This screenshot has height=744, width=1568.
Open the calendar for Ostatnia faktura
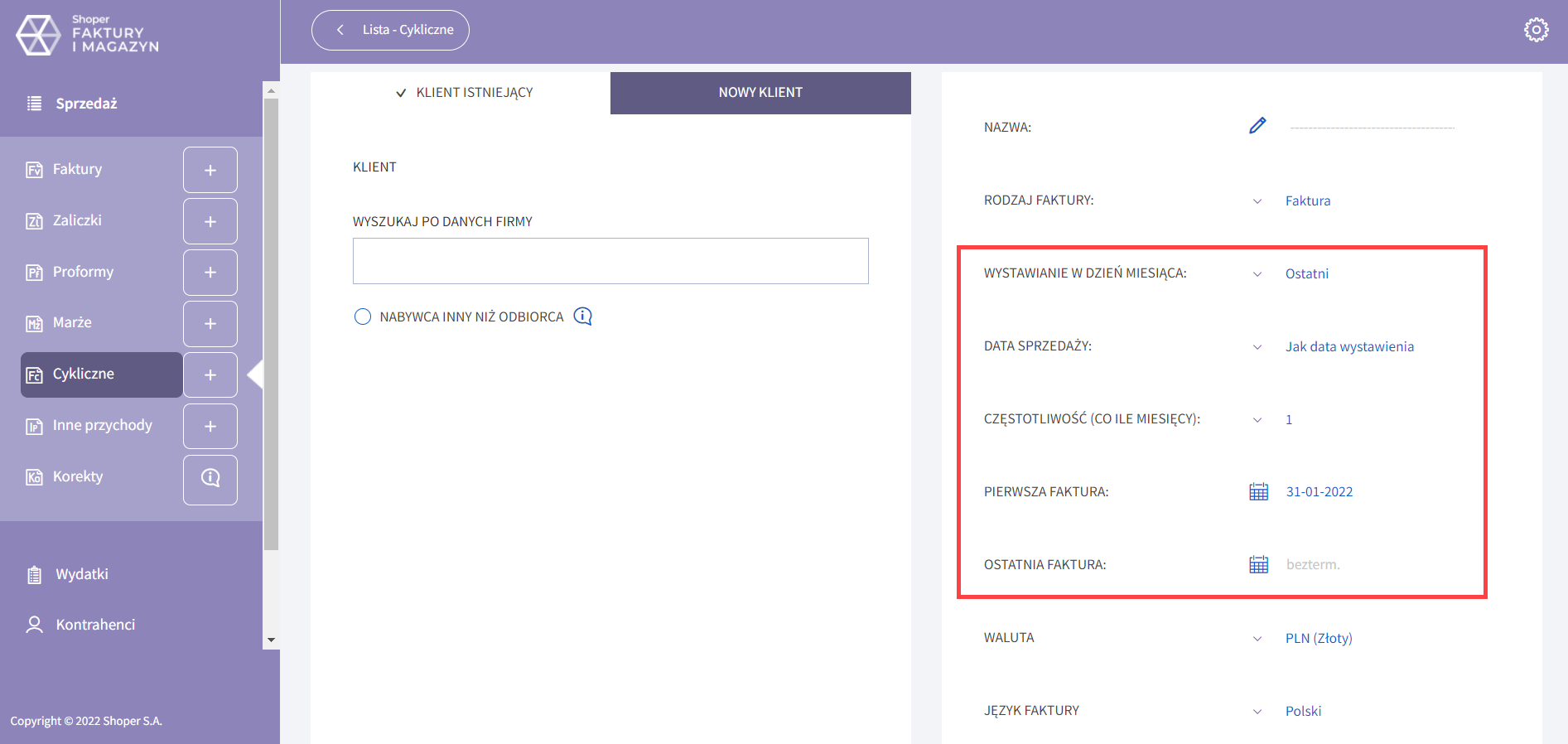(x=1258, y=565)
